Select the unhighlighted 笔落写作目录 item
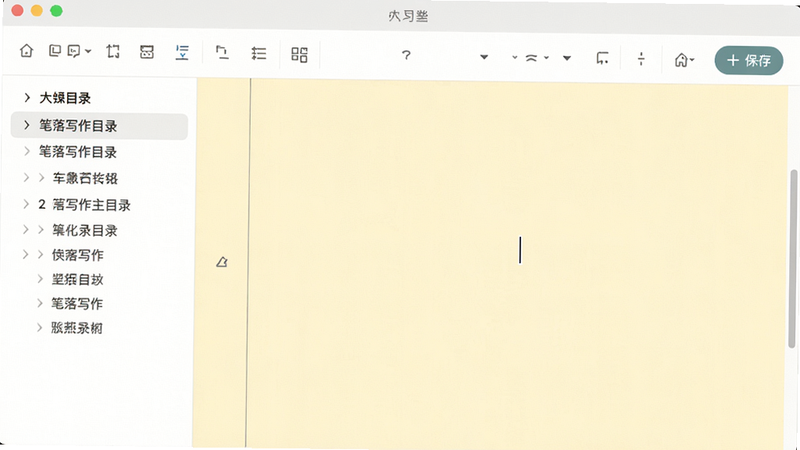800x450 pixels. (78, 152)
